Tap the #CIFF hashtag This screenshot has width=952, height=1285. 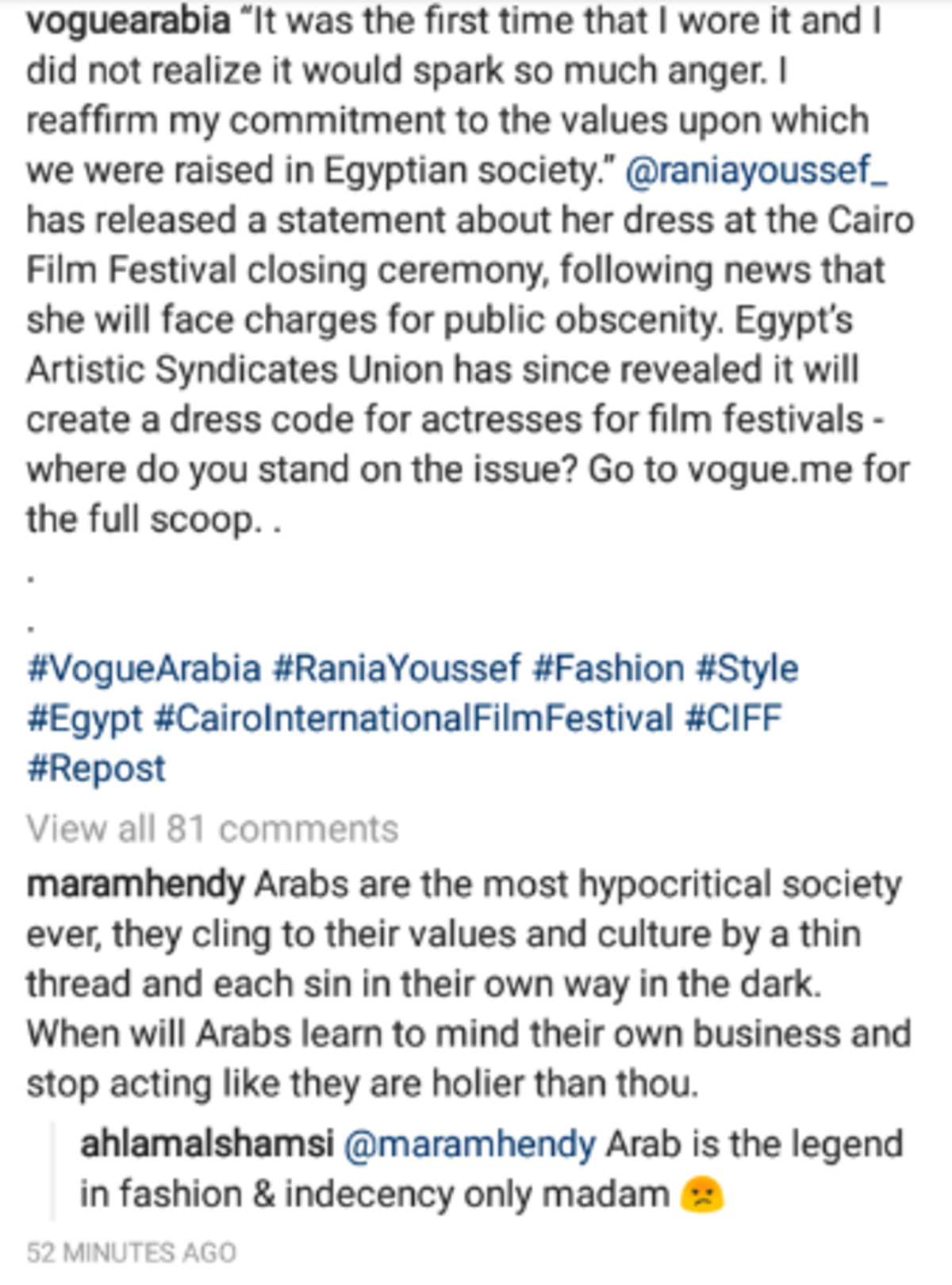733,719
